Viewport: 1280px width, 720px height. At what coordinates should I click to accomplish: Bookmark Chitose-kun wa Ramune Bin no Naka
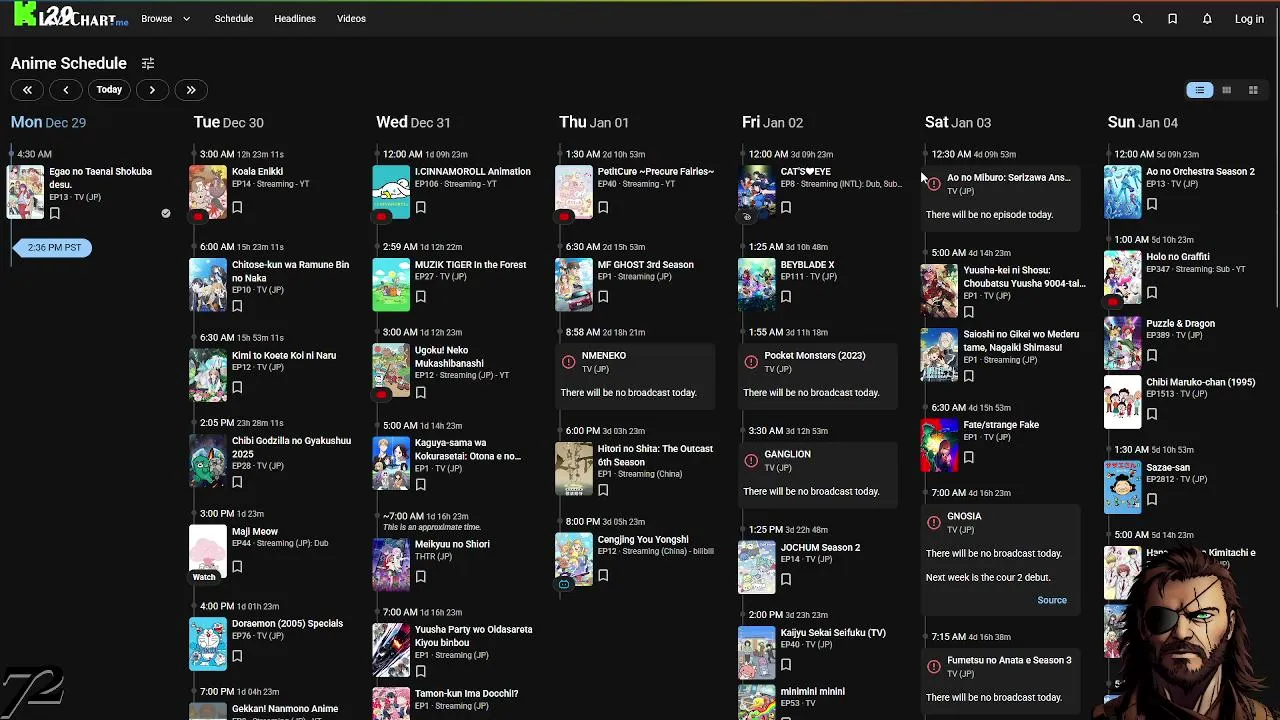coord(237,306)
